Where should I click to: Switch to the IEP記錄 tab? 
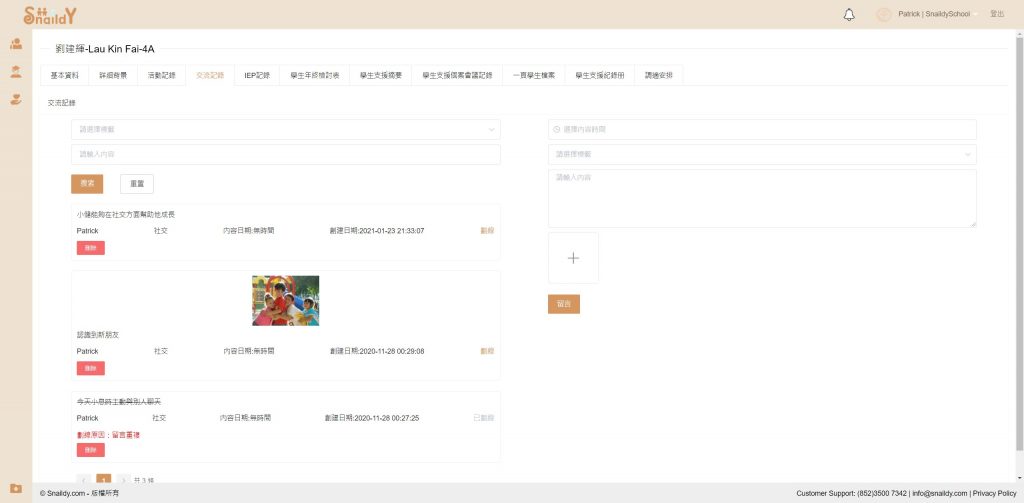tap(257, 75)
